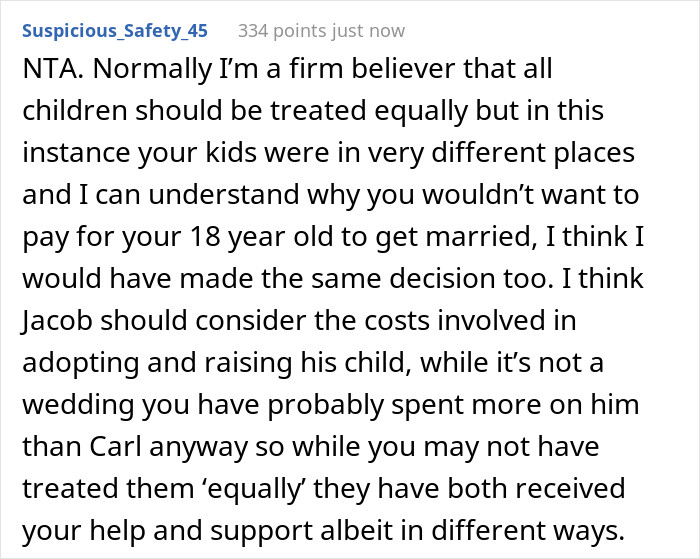
Task: Click the "334 points" score text
Action: [282, 31]
